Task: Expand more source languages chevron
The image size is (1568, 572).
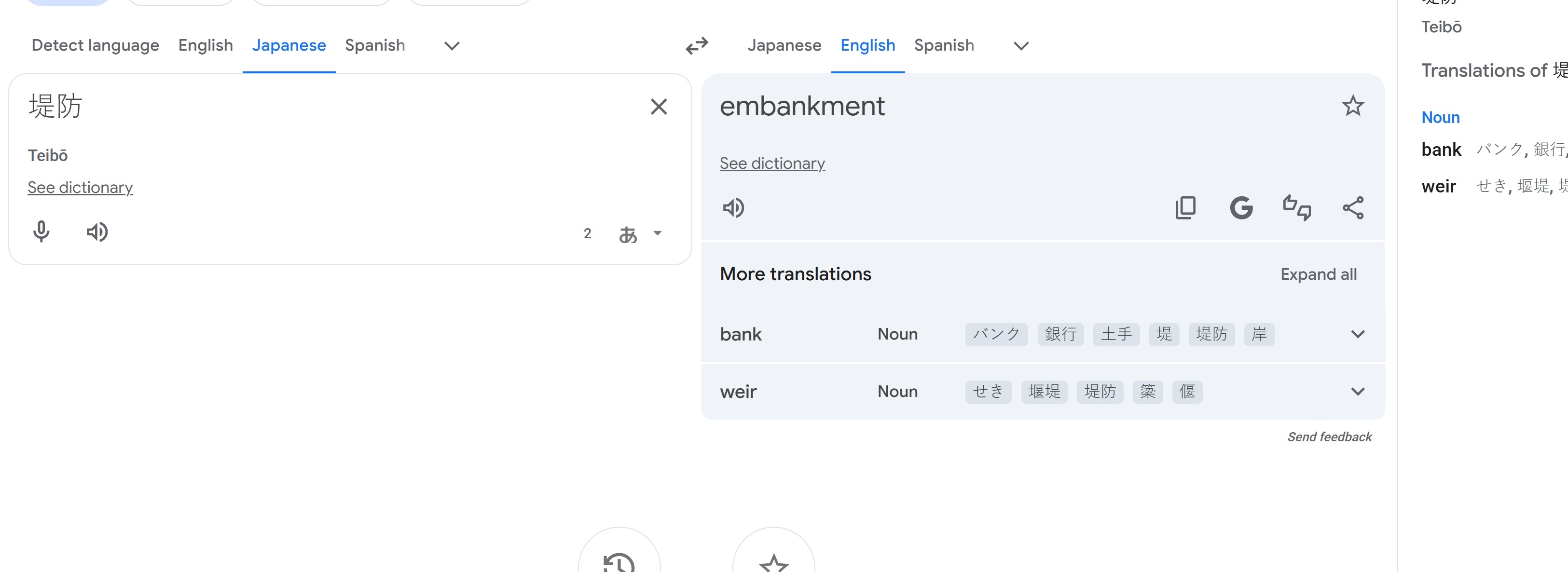Action: click(452, 46)
